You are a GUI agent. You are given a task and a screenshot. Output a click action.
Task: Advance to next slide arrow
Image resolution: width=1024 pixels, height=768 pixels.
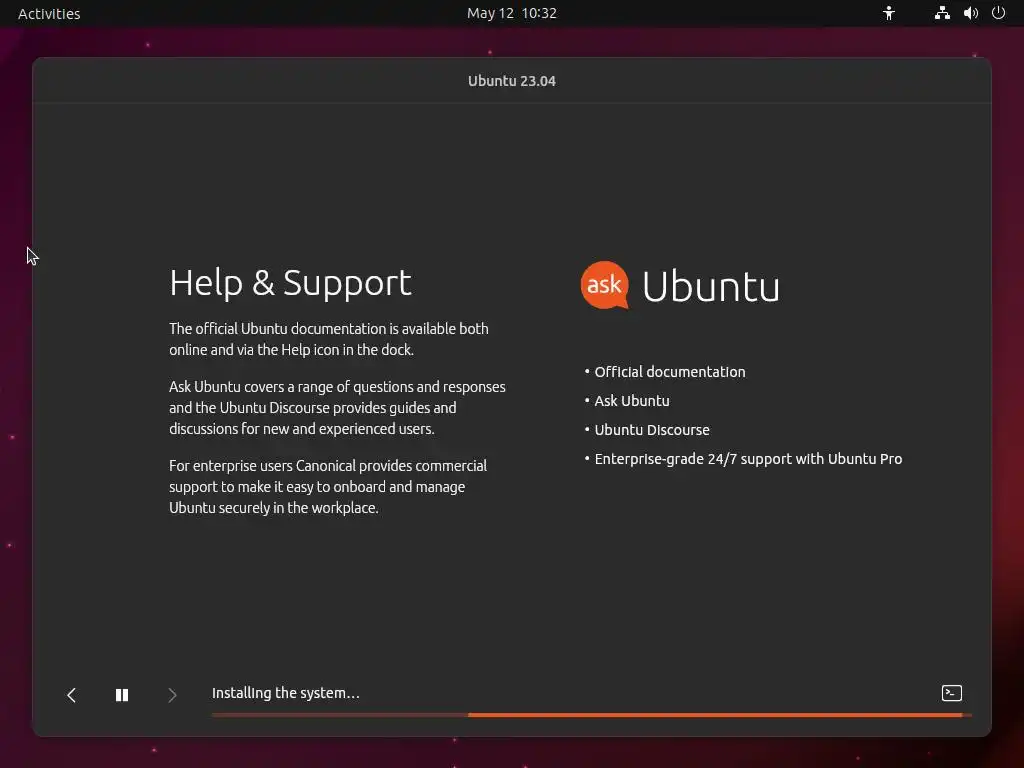pyautogui.click(x=172, y=695)
